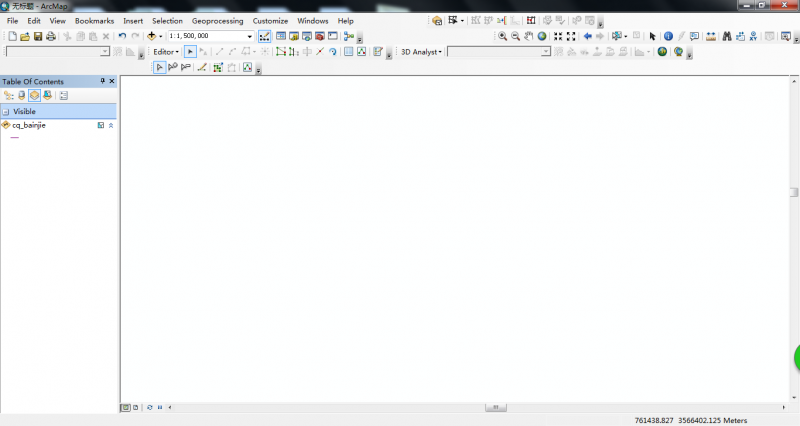Click Fixed Zoom In arrows

click(558, 36)
